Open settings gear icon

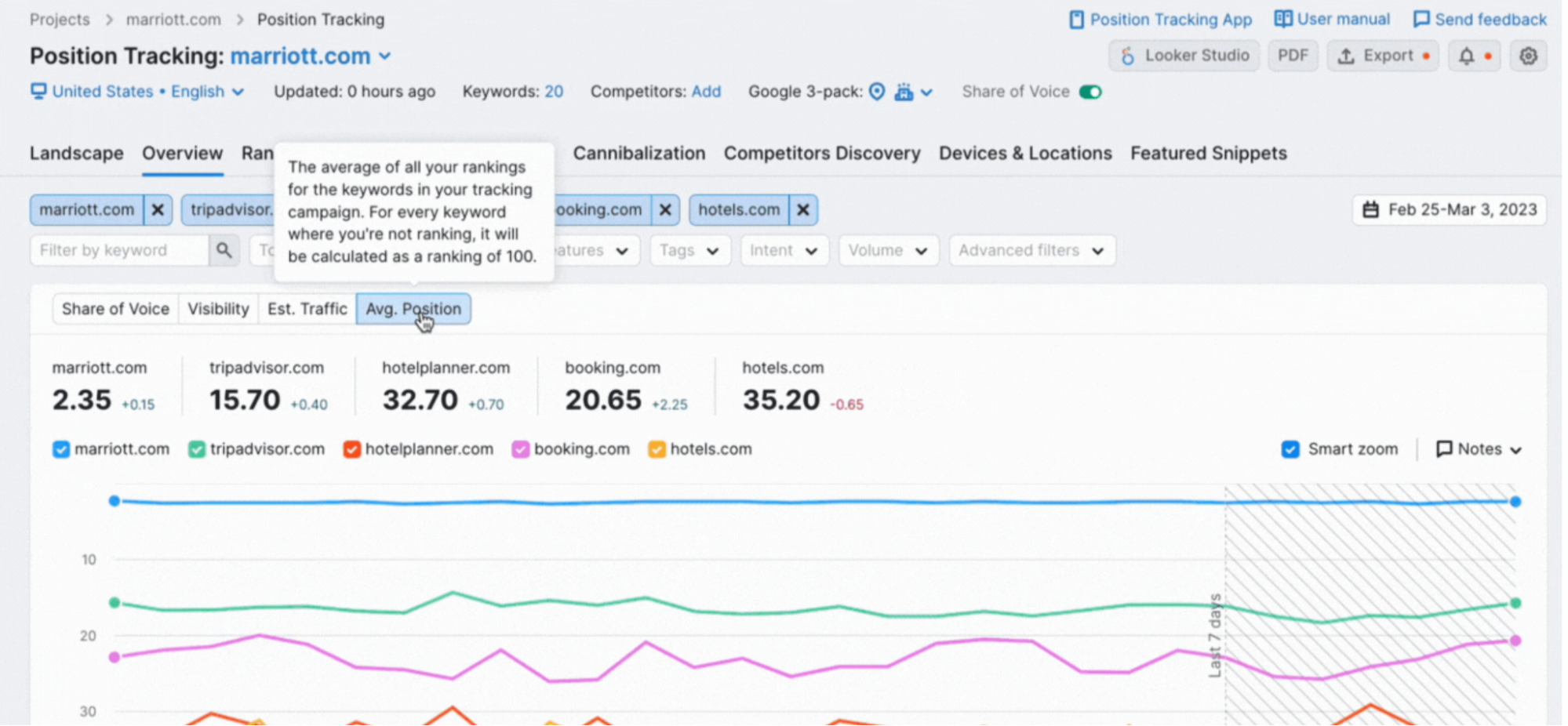tap(1527, 56)
